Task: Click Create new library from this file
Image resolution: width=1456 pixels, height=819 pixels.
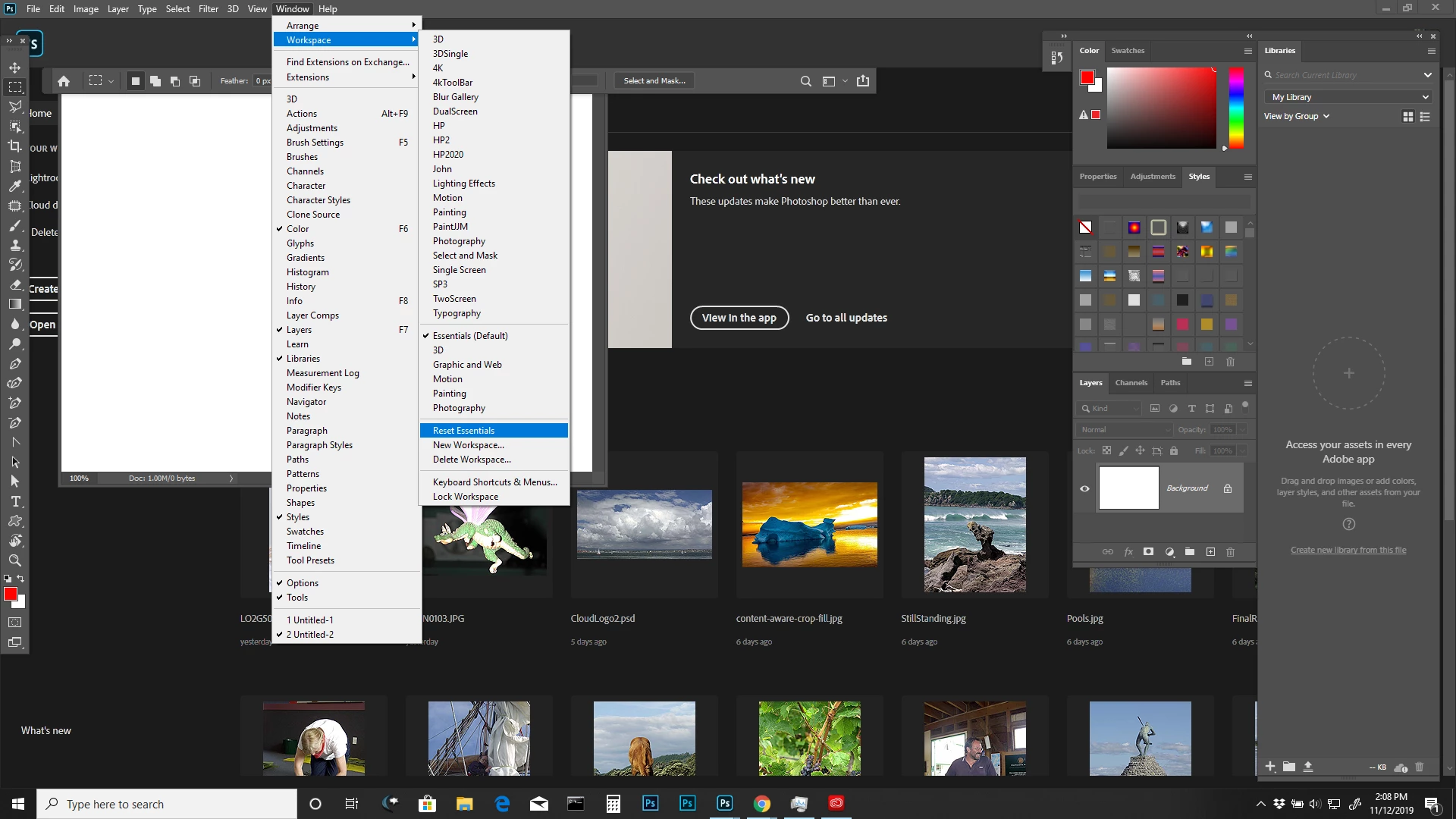Action: tap(1348, 551)
